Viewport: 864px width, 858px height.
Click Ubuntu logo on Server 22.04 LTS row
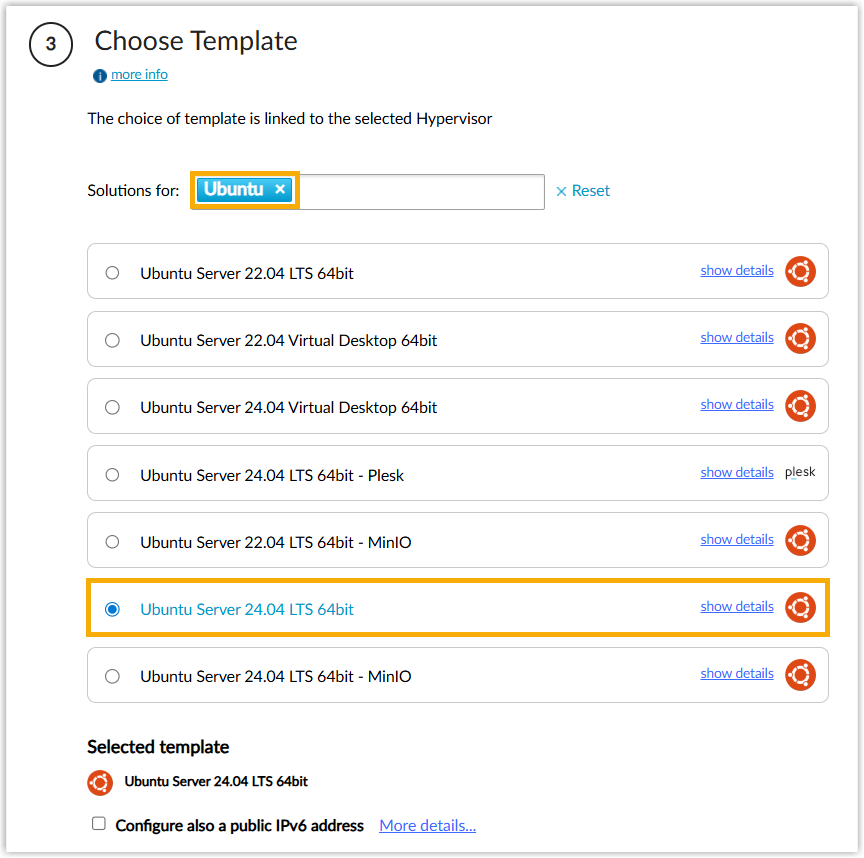coord(799,271)
